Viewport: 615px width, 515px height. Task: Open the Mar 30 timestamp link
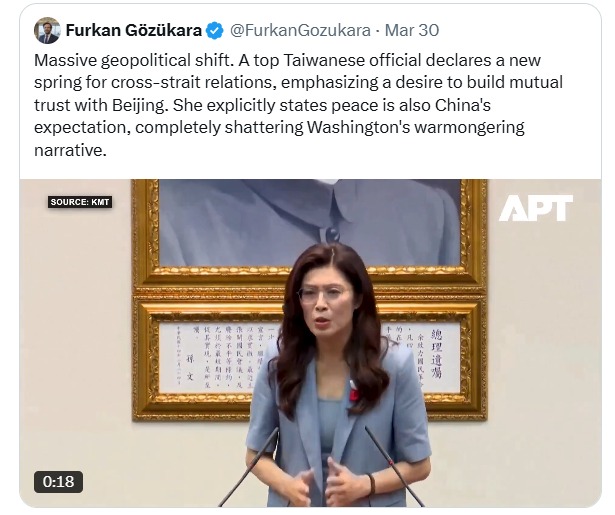point(412,30)
